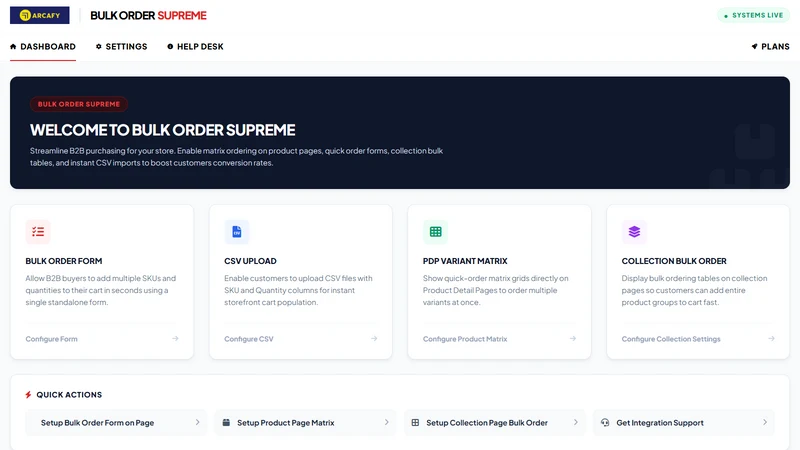Open the Help Desk tab

point(195,46)
